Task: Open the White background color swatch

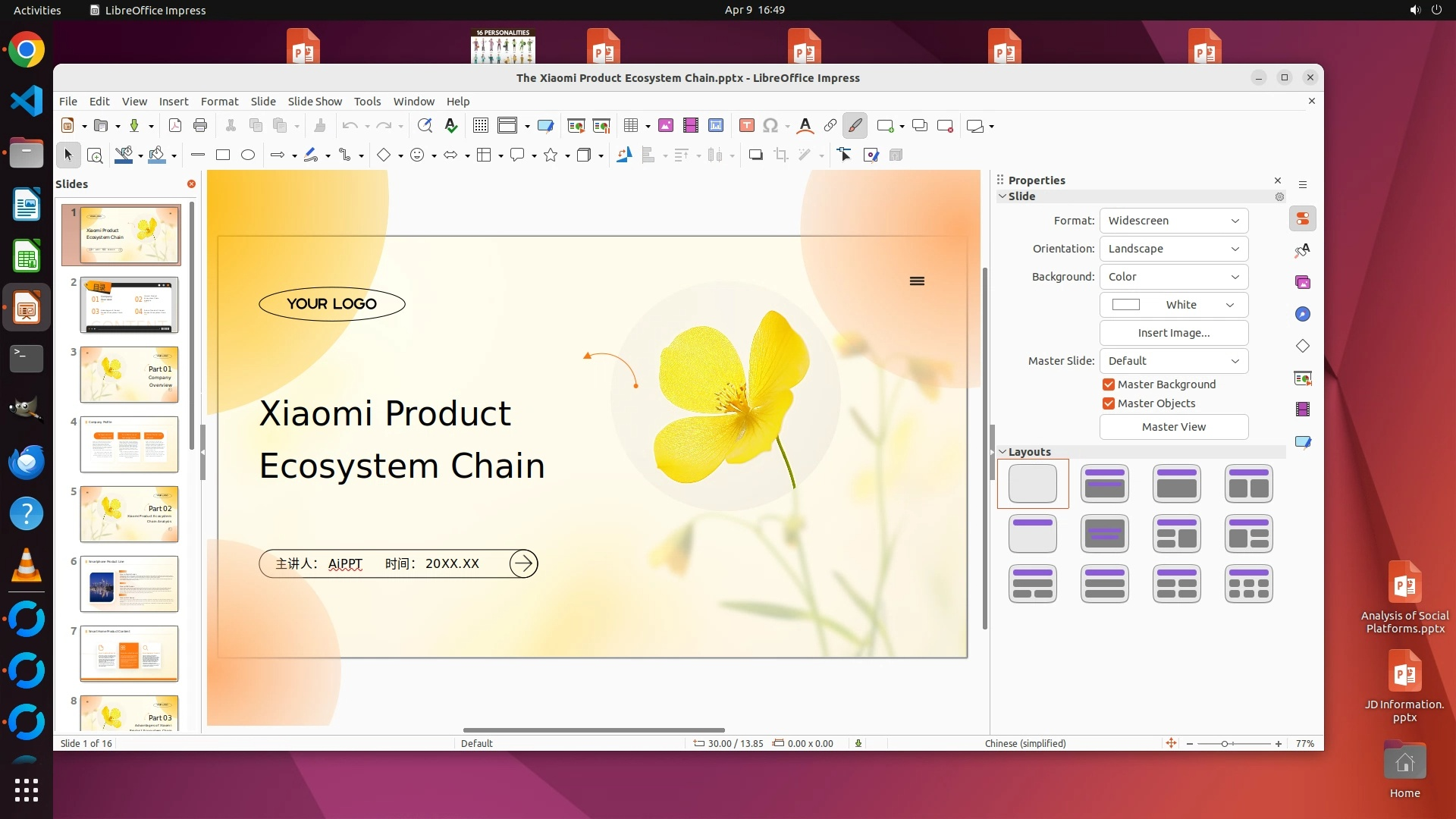Action: coord(1173,305)
